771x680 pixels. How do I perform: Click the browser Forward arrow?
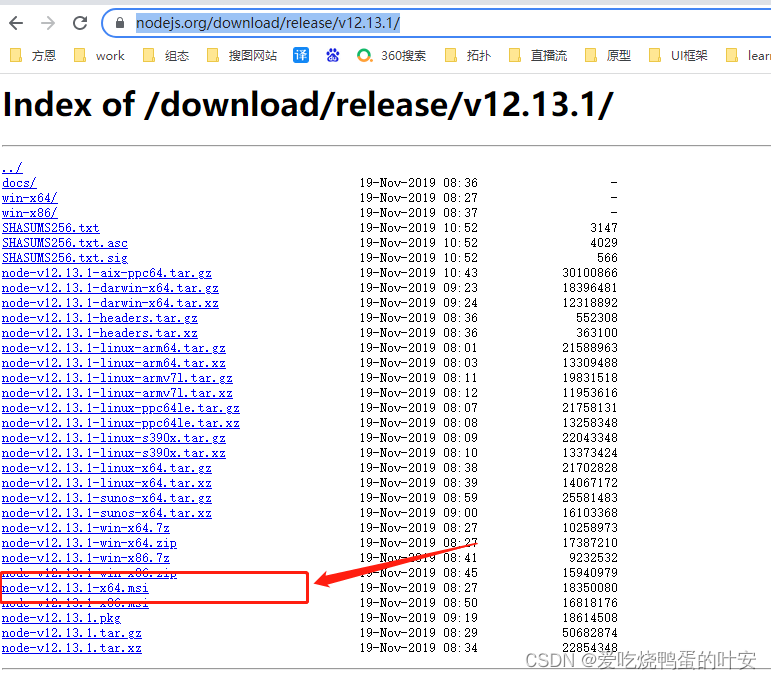click(x=48, y=23)
